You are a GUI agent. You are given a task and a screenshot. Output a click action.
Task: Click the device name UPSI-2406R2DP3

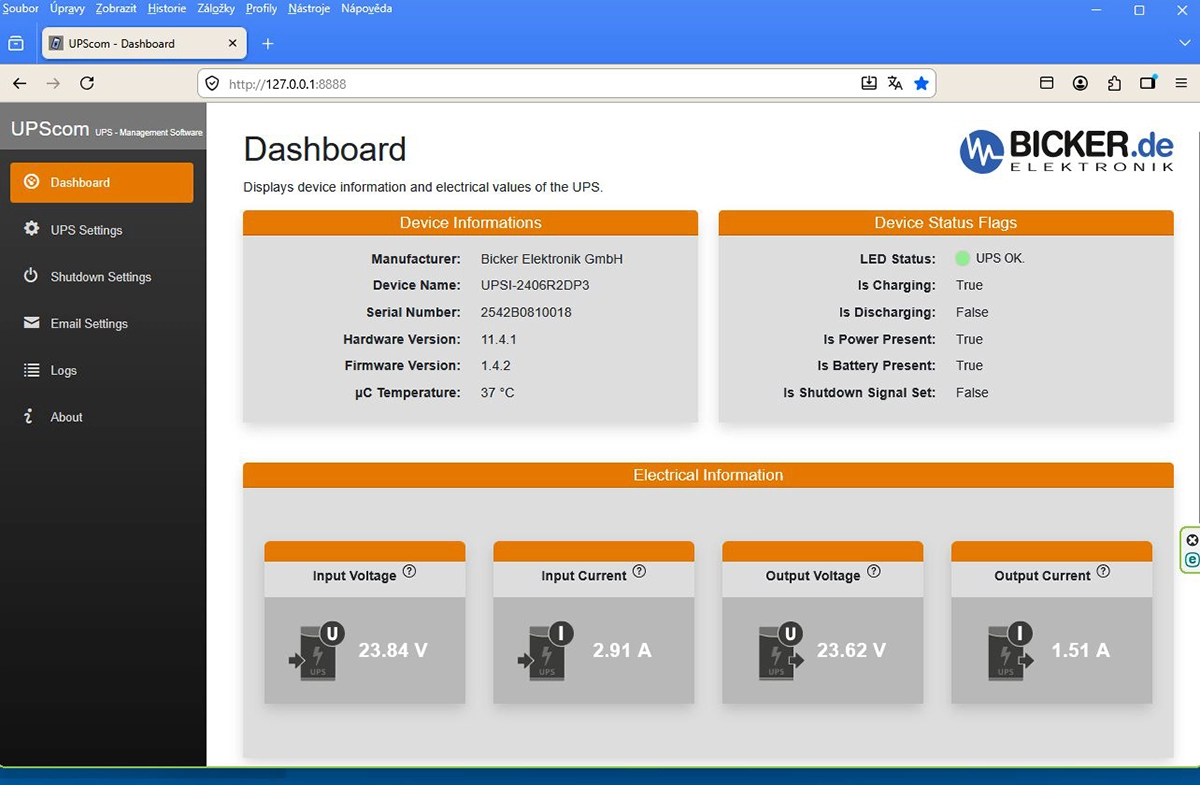click(x=535, y=285)
